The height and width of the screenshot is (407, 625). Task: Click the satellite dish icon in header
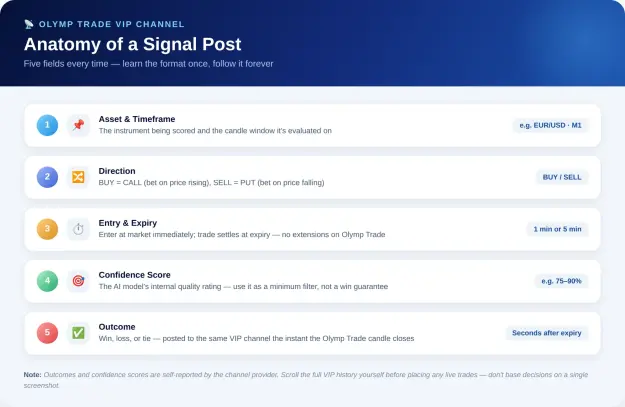click(x=29, y=24)
